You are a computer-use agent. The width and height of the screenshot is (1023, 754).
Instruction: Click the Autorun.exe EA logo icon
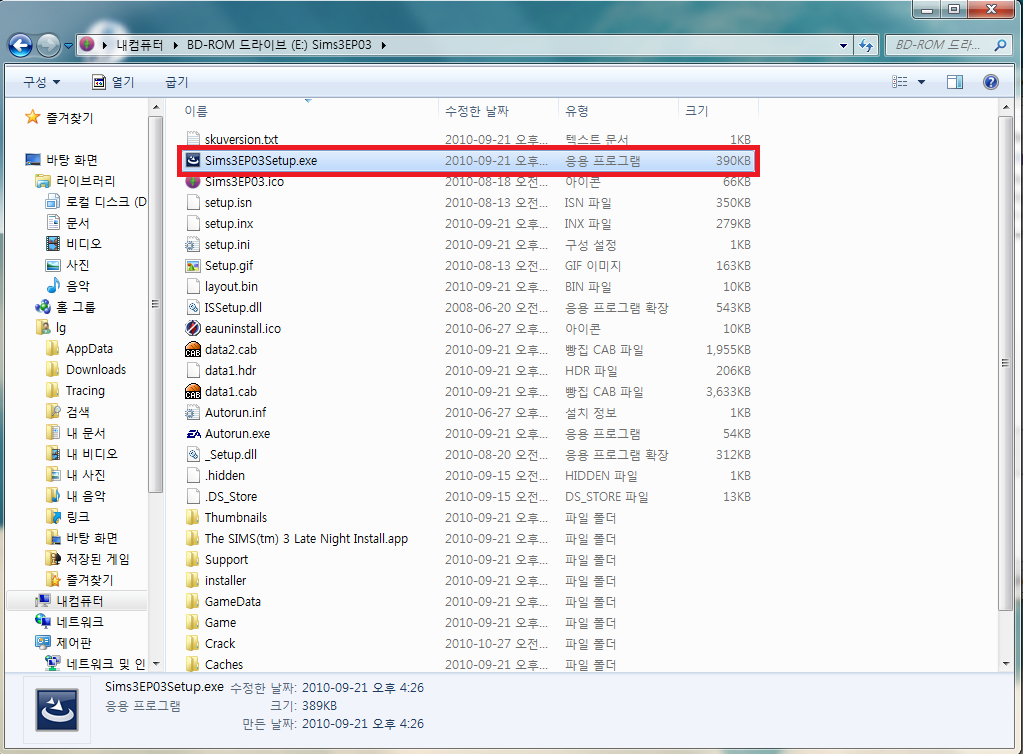tap(193, 434)
